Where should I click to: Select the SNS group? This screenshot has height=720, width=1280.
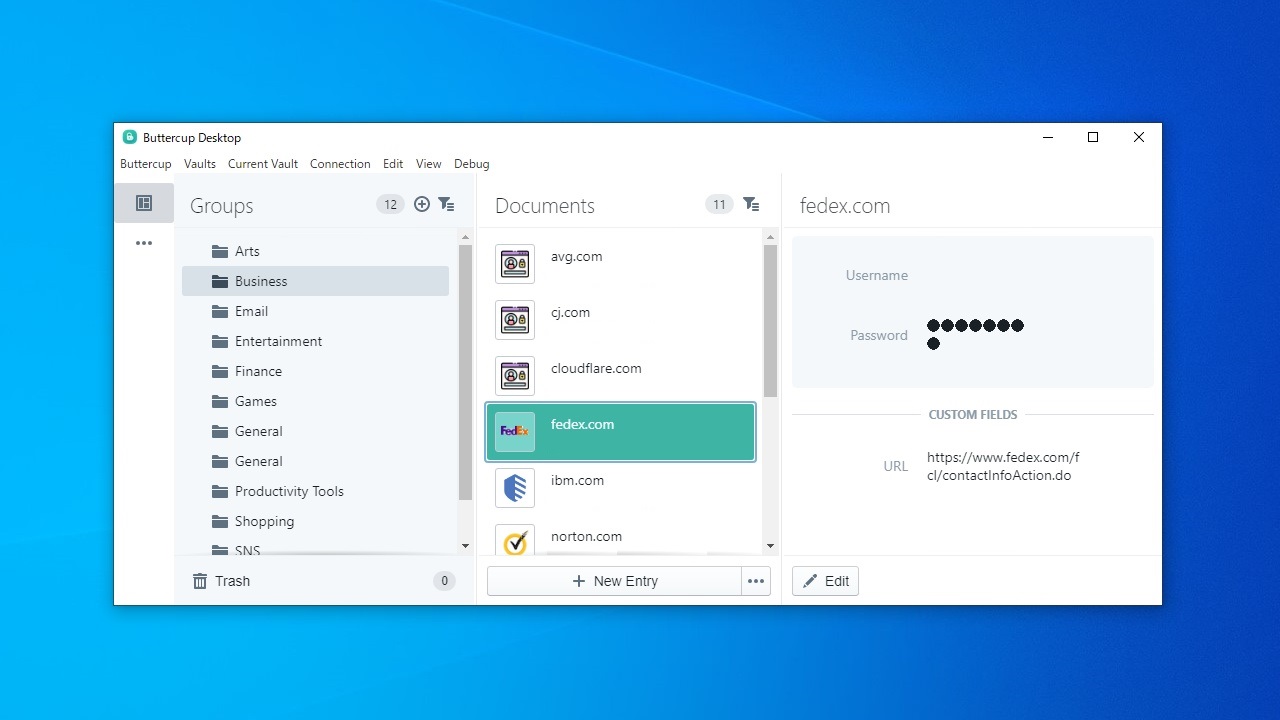pyautogui.click(x=315, y=549)
